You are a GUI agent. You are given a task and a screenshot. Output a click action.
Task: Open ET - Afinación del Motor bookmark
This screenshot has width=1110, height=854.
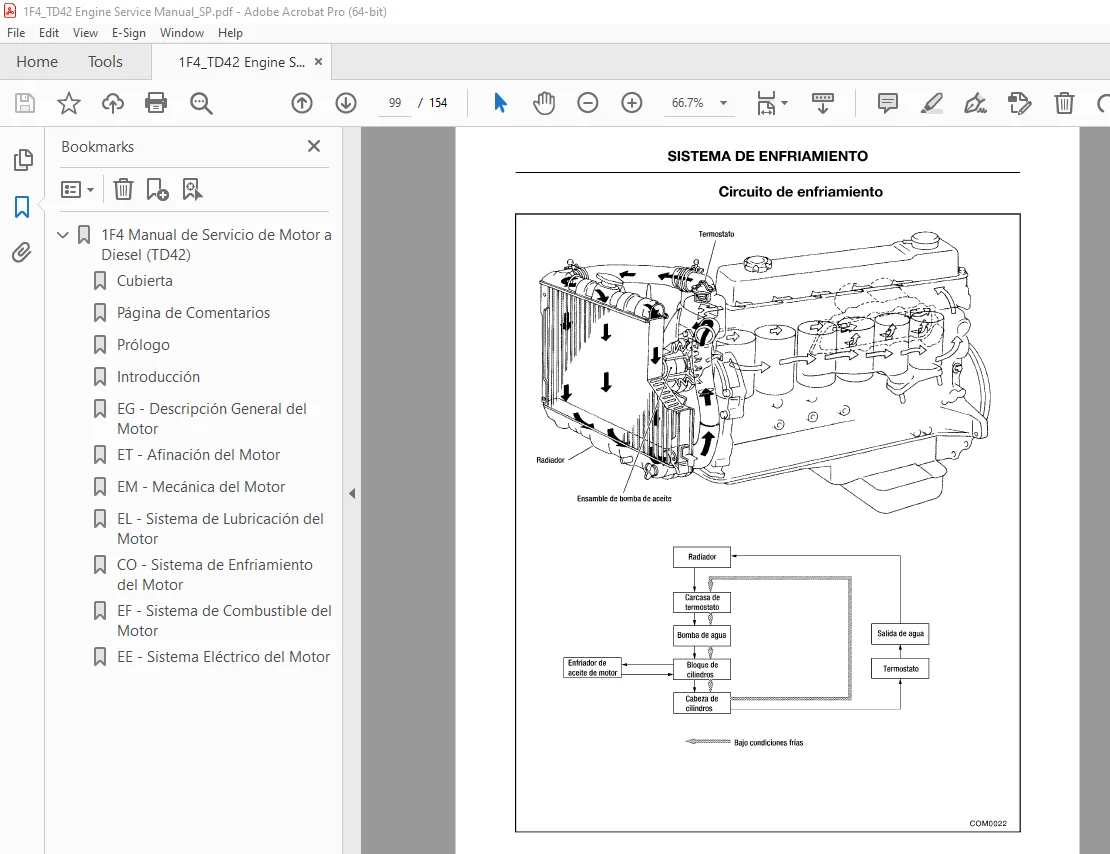[198, 455]
